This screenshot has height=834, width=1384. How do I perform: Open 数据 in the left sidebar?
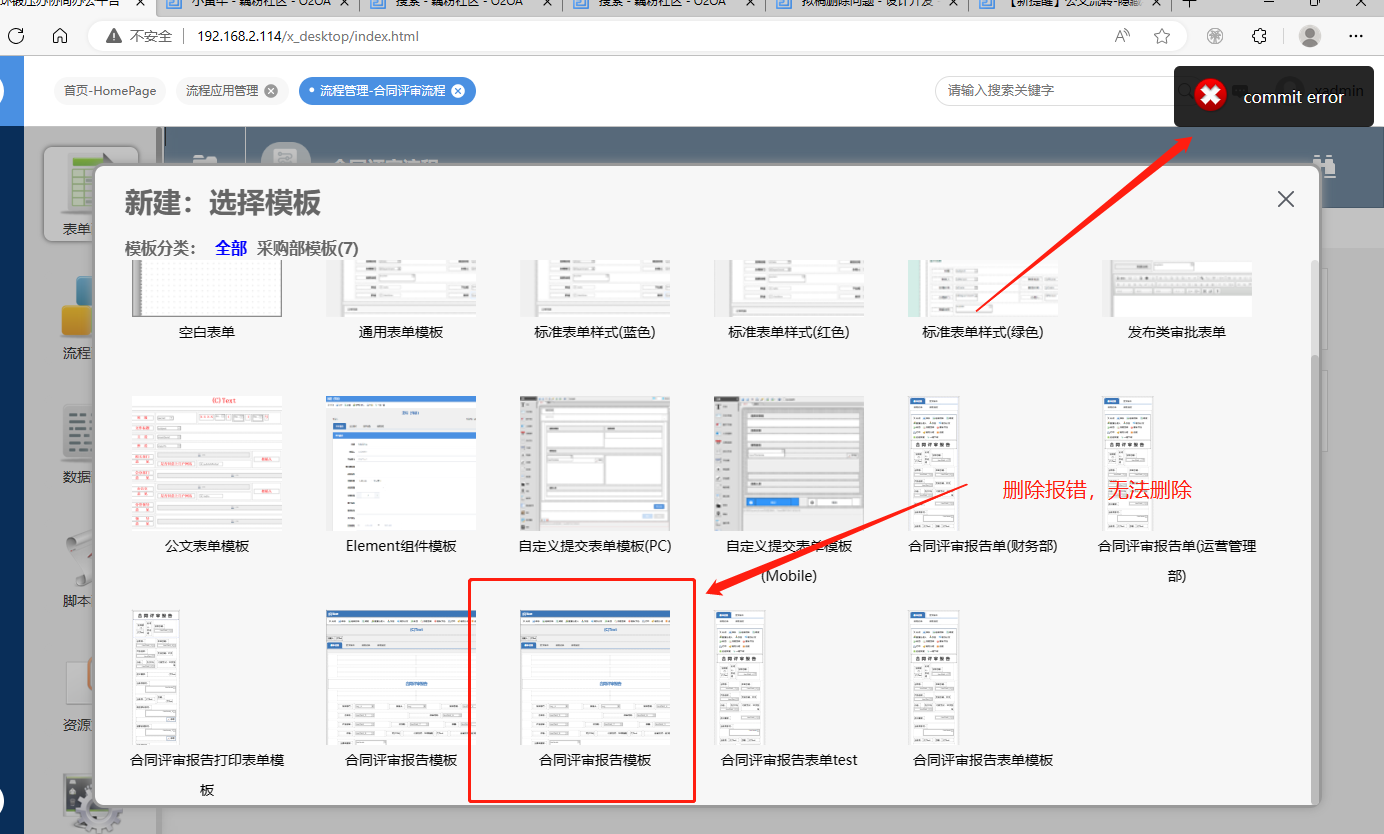(77, 445)
